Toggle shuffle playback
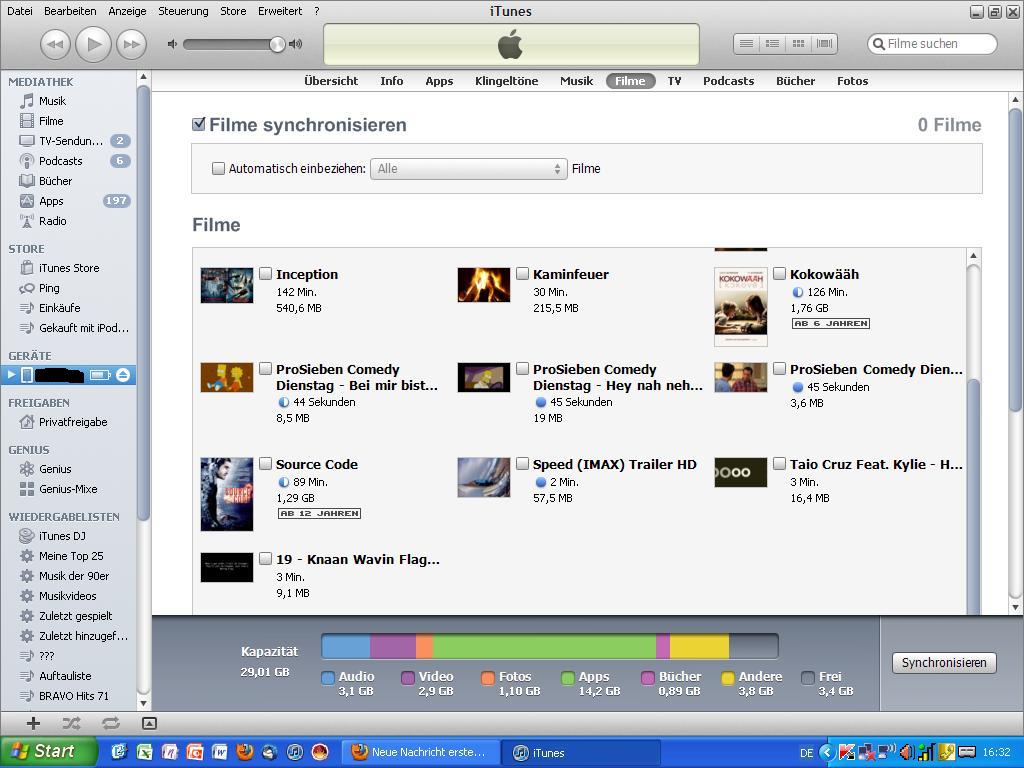Screen dimensions: 1024x768 [x=71, y=723]
